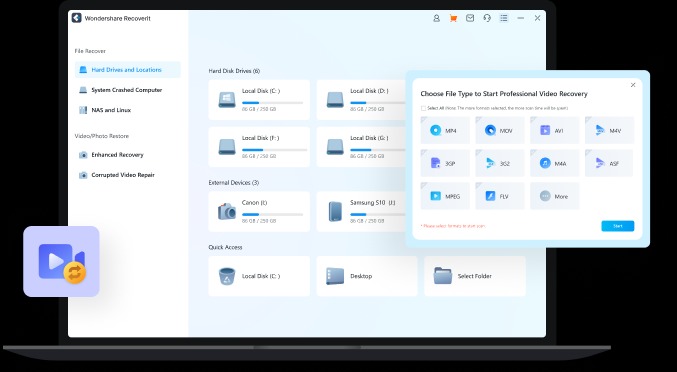This screenshot has width=677, height=372.
Task: Tick the 3G2 file type tile
Action: (x=500, y=163)
